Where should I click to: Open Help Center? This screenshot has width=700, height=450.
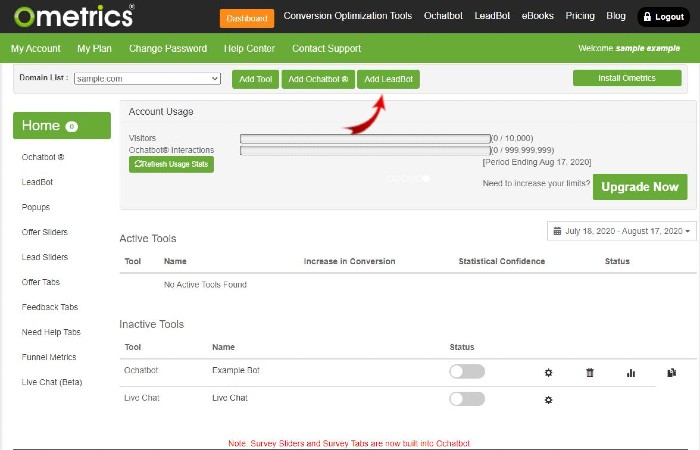coord(249,48)
